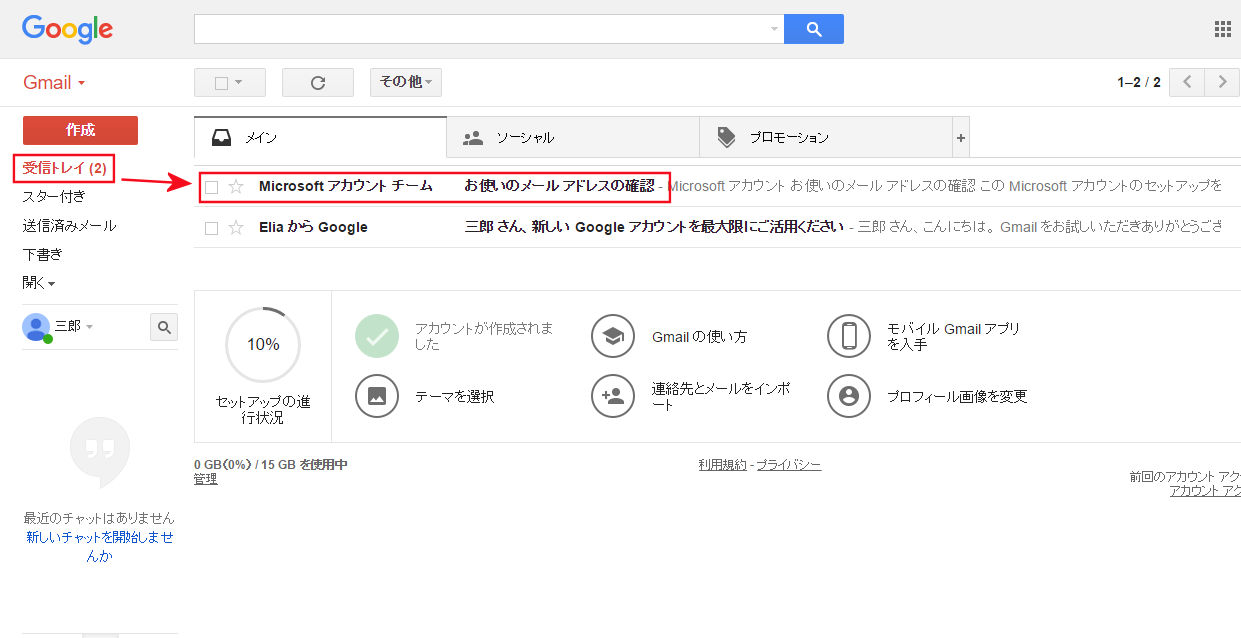Click the Hangouts quote bubble icon

(x=99, y=453)
